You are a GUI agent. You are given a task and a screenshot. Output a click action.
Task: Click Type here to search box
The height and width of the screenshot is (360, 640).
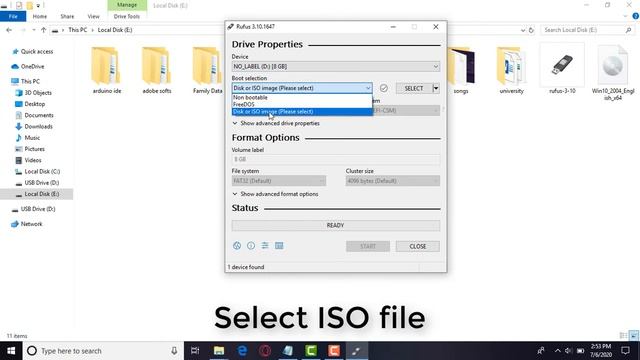[x=103, y=351]
